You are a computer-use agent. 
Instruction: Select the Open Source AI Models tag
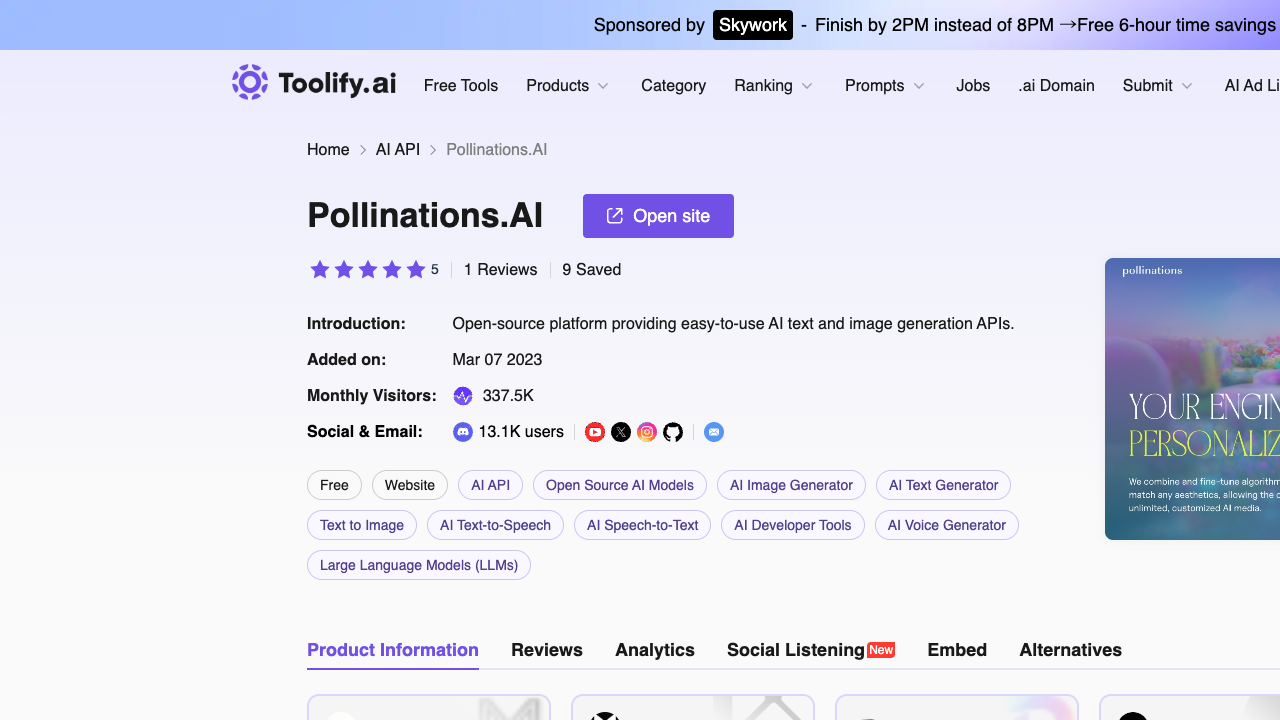click(x=620, y=485)
